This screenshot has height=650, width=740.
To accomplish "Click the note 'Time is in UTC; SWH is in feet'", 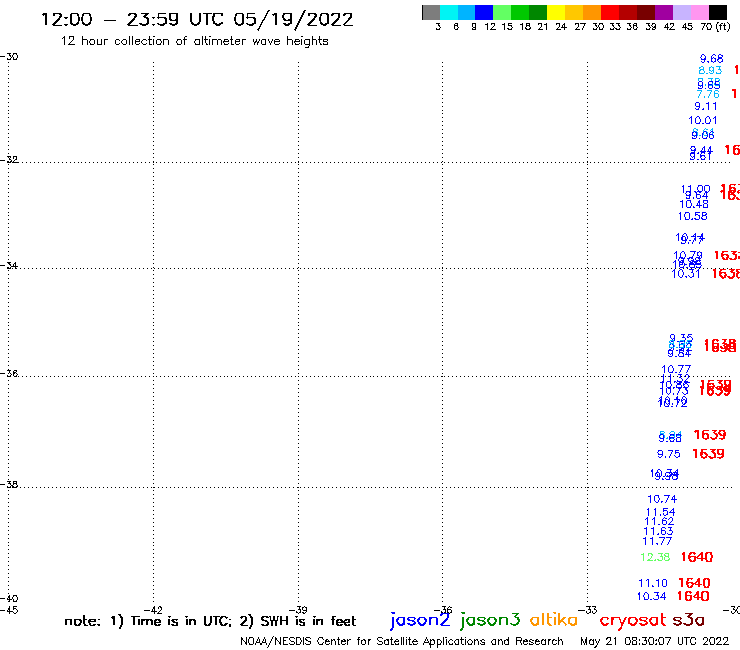I will tap(210, 621).
